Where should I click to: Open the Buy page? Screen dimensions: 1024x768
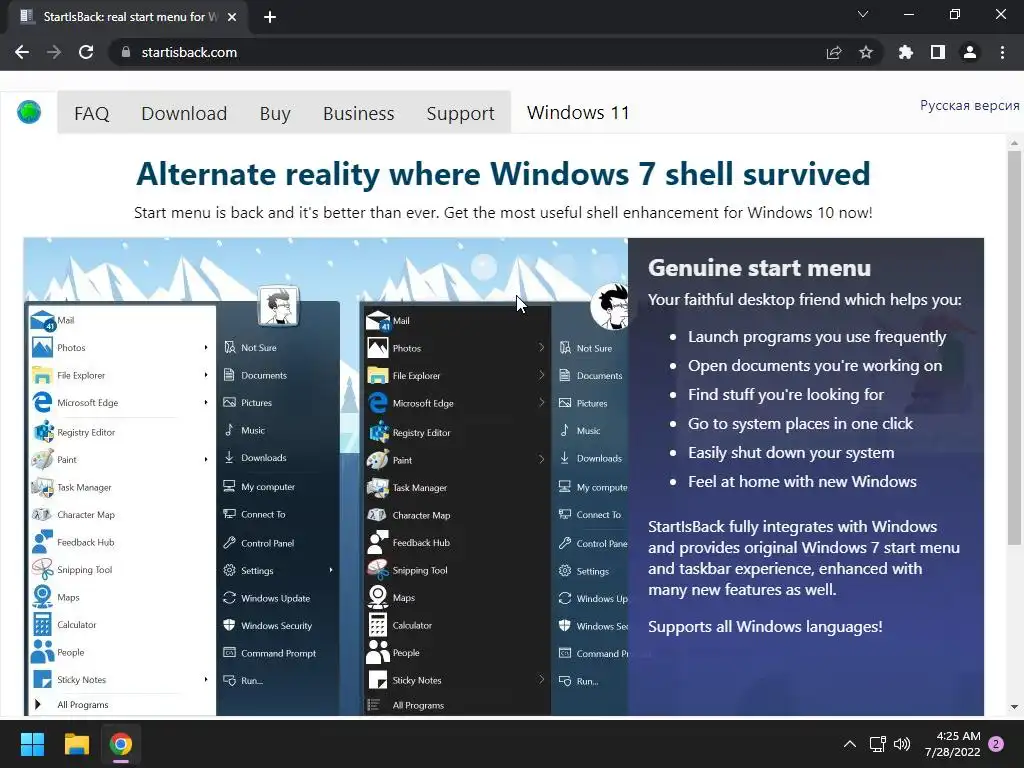point(275,114)
